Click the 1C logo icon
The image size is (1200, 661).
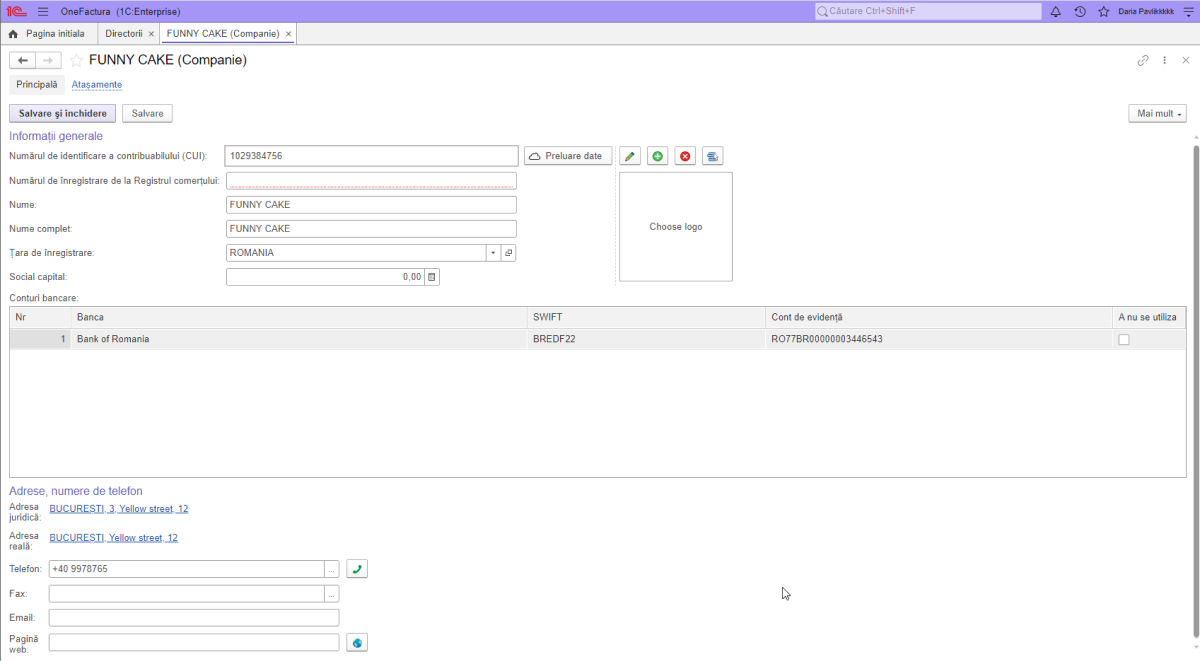coord(16,11)
